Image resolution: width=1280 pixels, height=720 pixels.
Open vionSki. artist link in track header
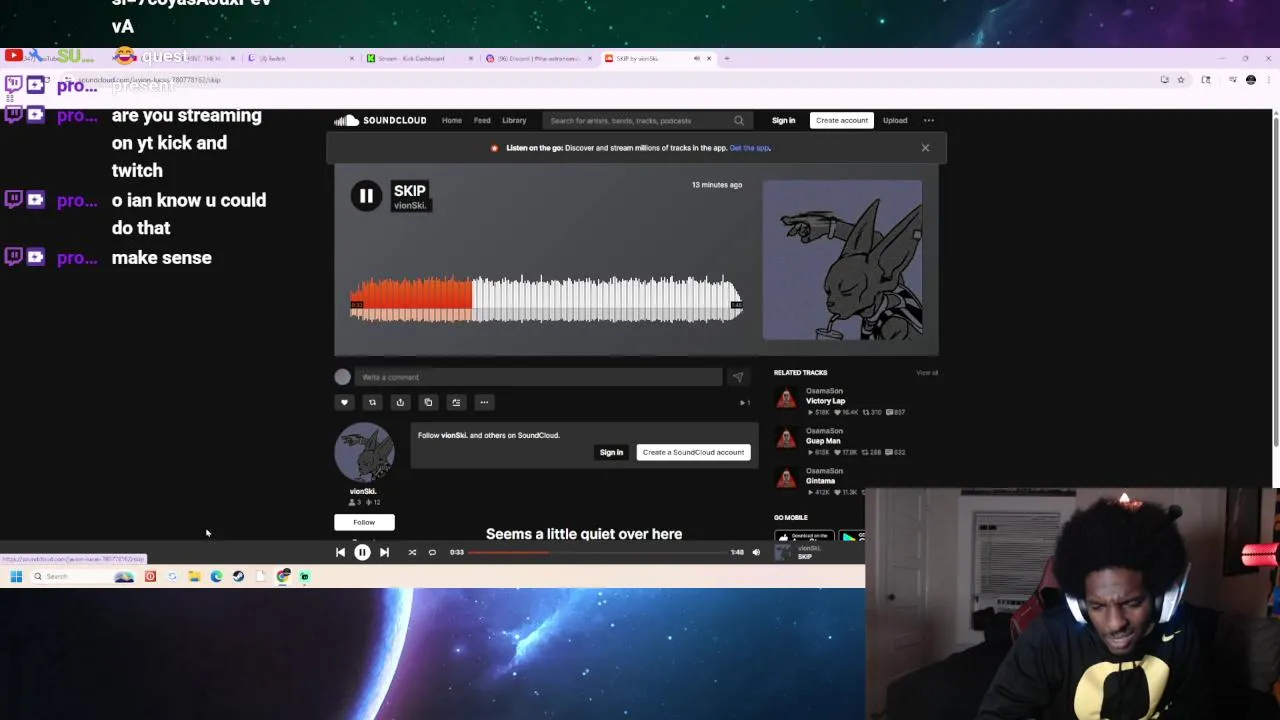(x=410, y=205)
